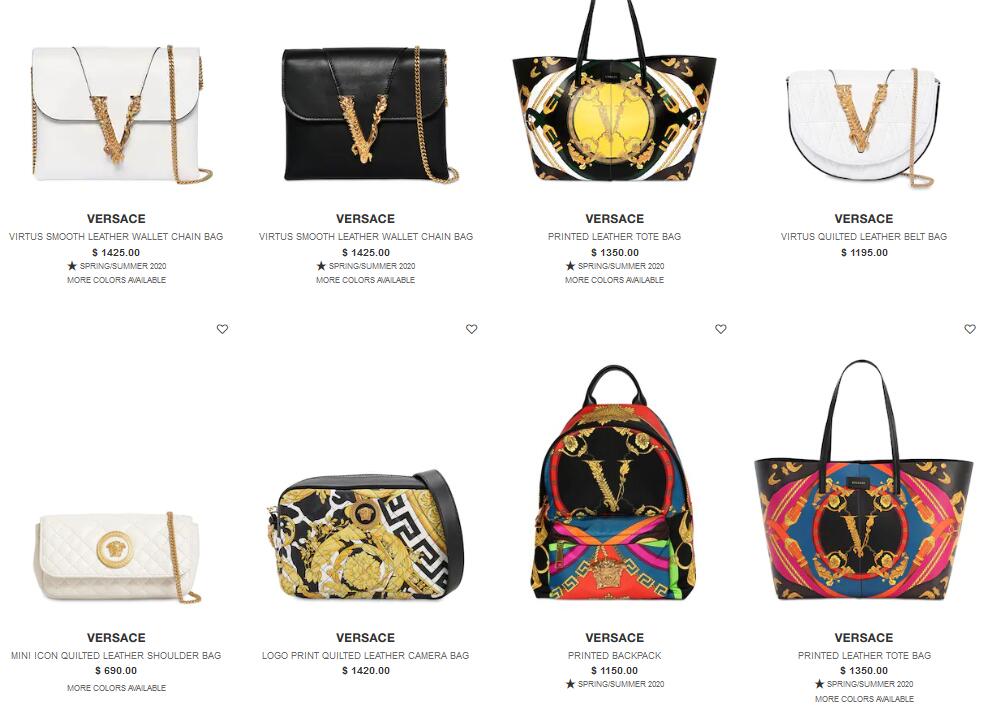This screenshot has width=1003, height=713.
Task: Open colorful printed backpack product image
Action: pyautogui.click(x=614, y=483)
